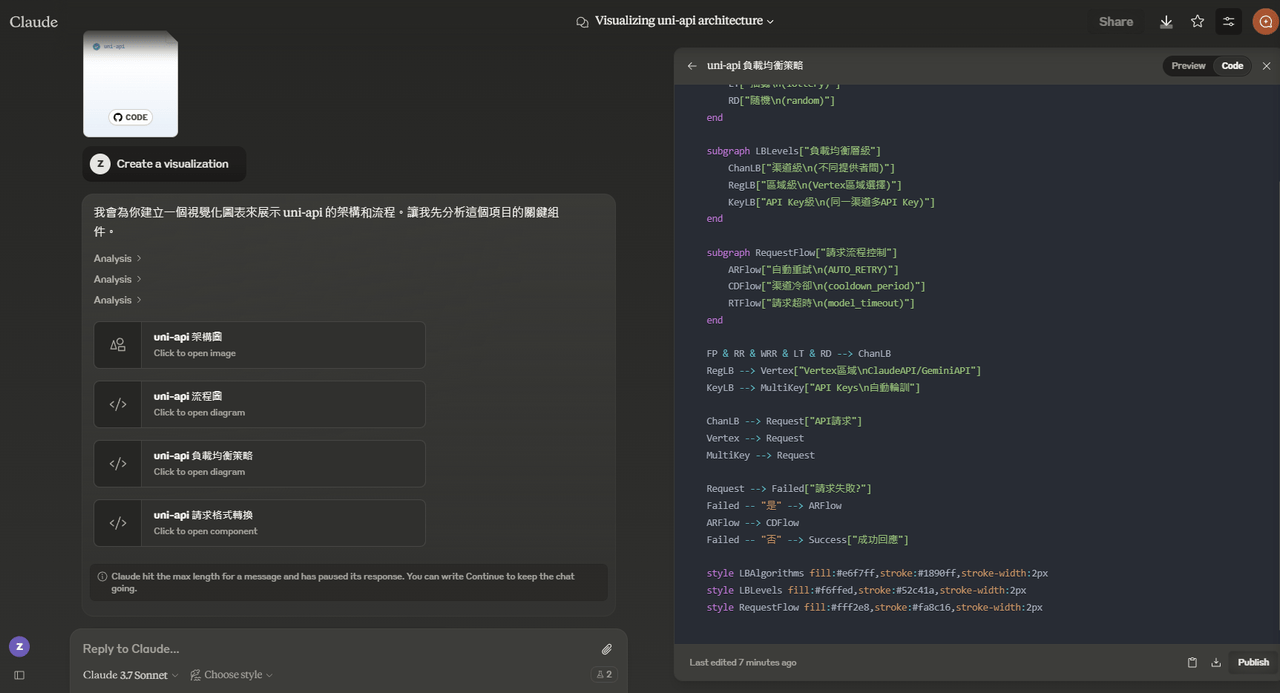
Task: Open the Choose style dropdown
Action: click(232, 675)
